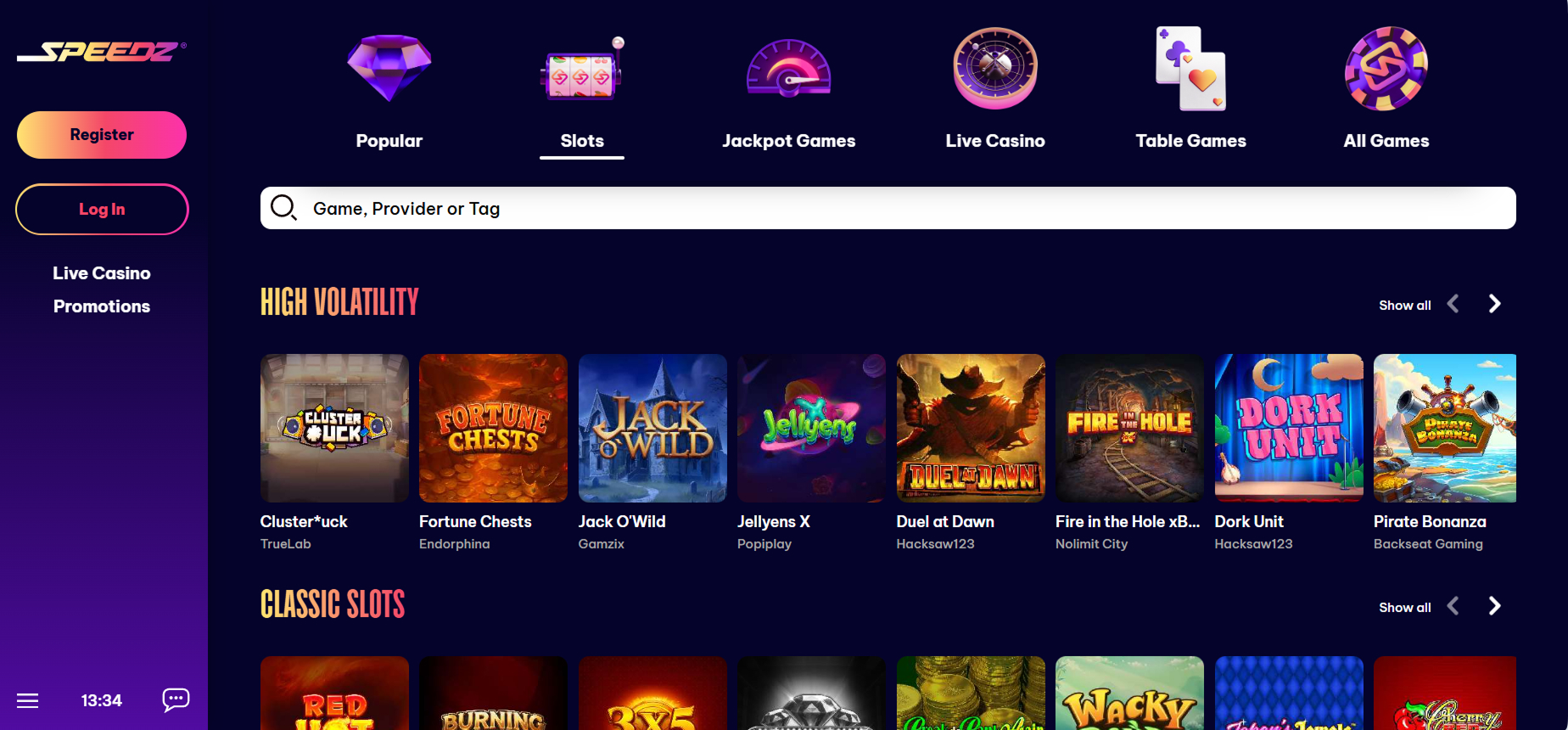
Task: Go to Promotions in the sidebar
Action: [102, 306]
